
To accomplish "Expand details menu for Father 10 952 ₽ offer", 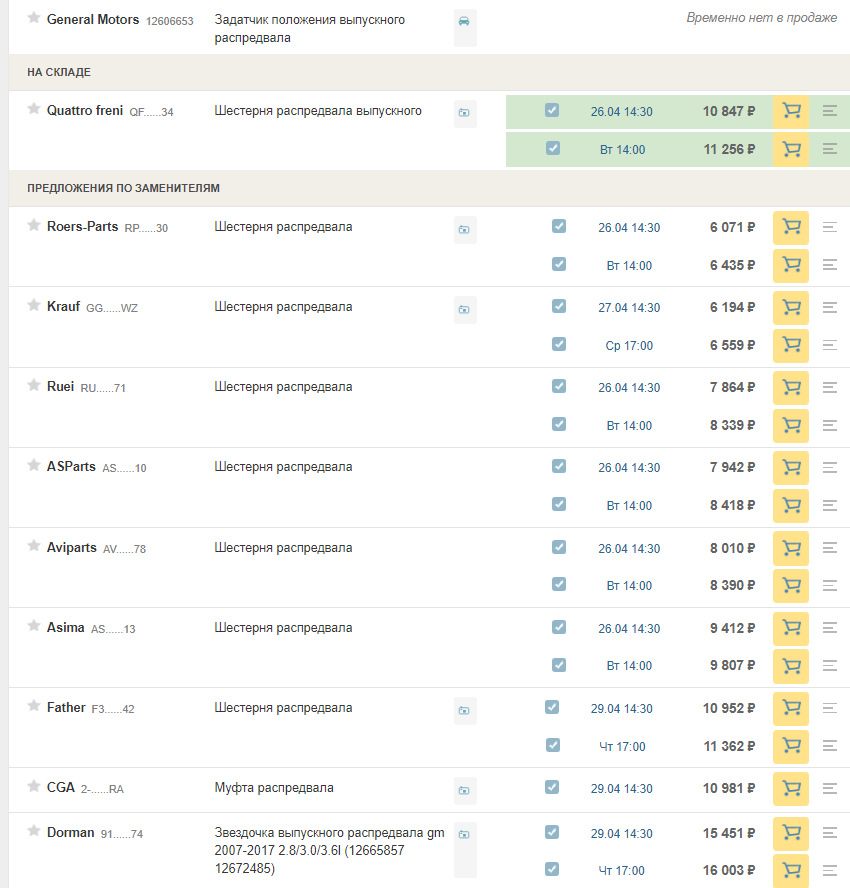I will click(x=829, y=708).
